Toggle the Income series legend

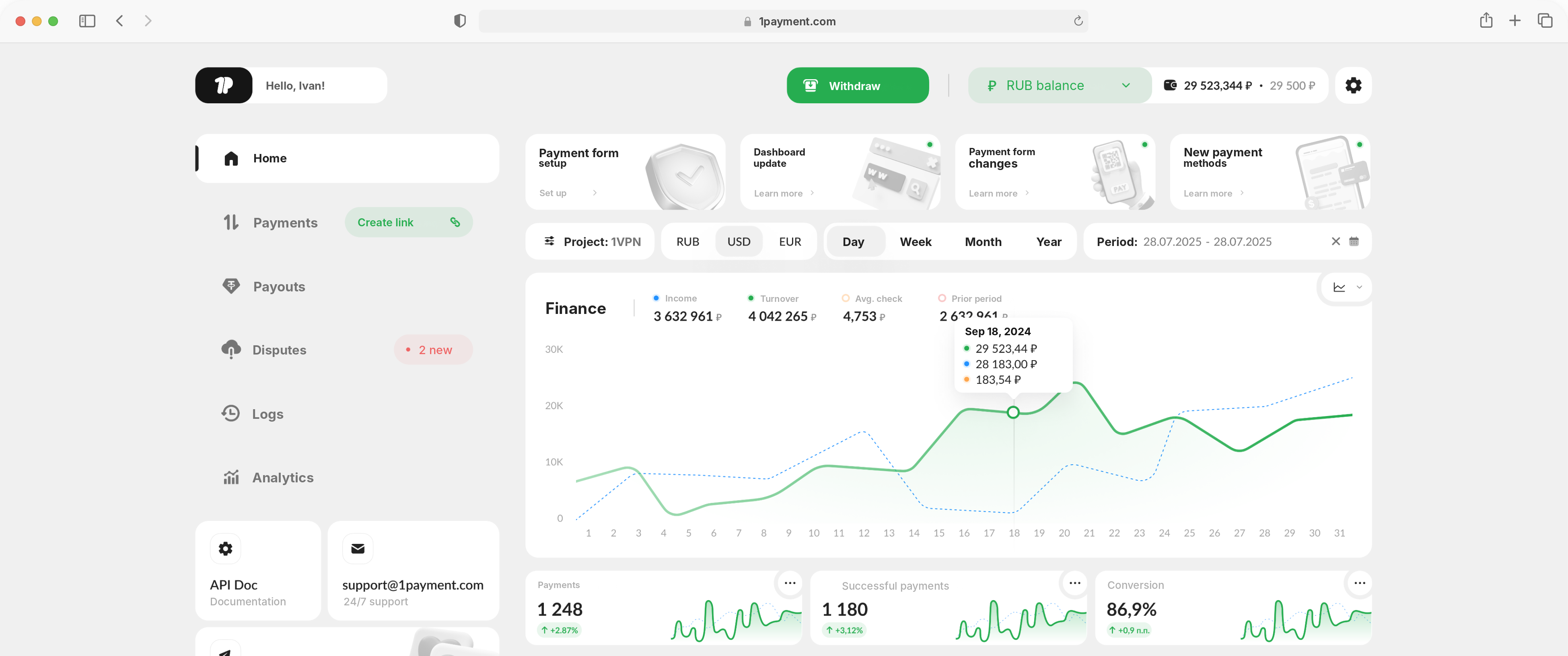pos(675,299)
